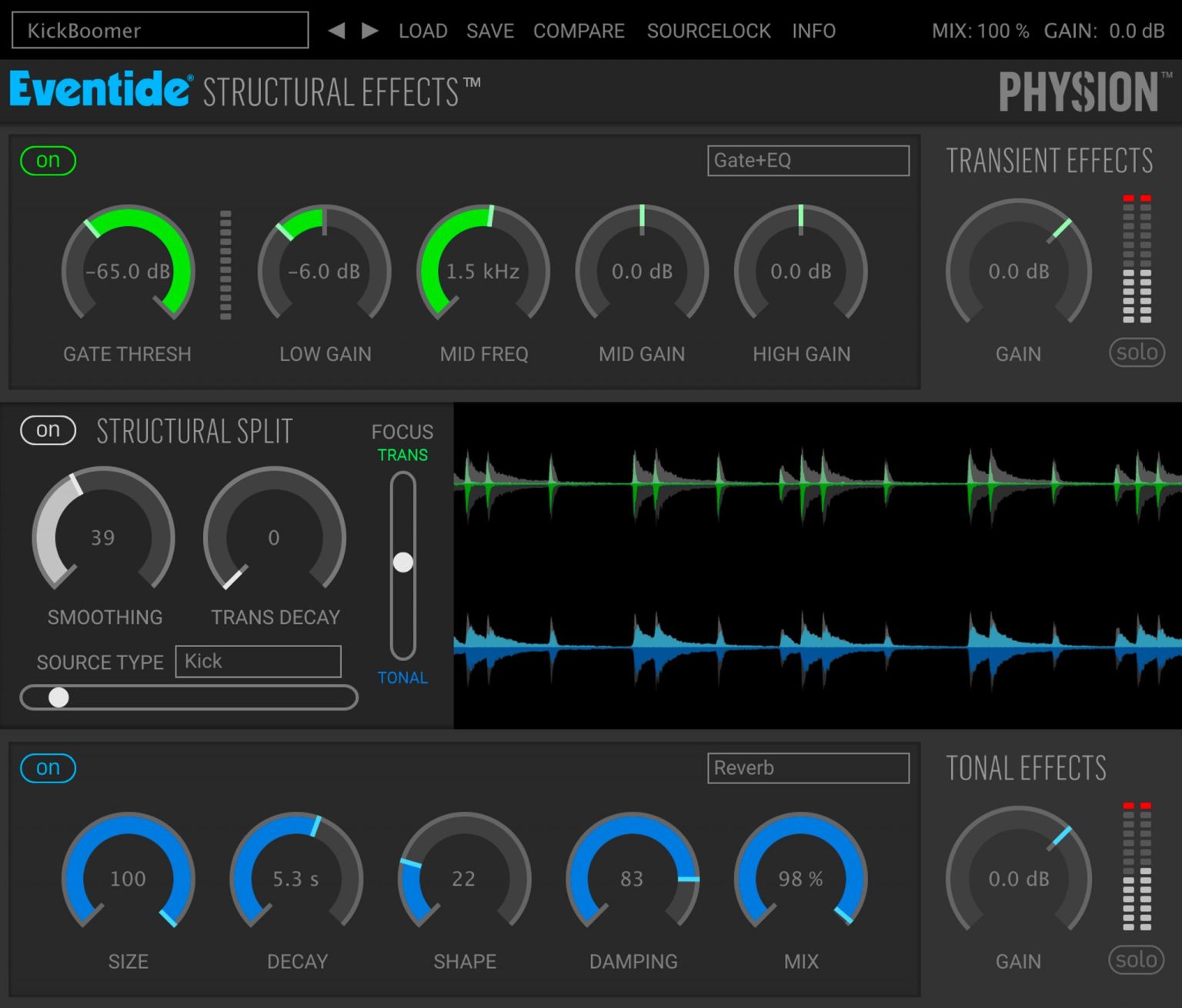Screen dimensions: 1182x1008
Task: Click the LOAD button
Action: [422, 31]
